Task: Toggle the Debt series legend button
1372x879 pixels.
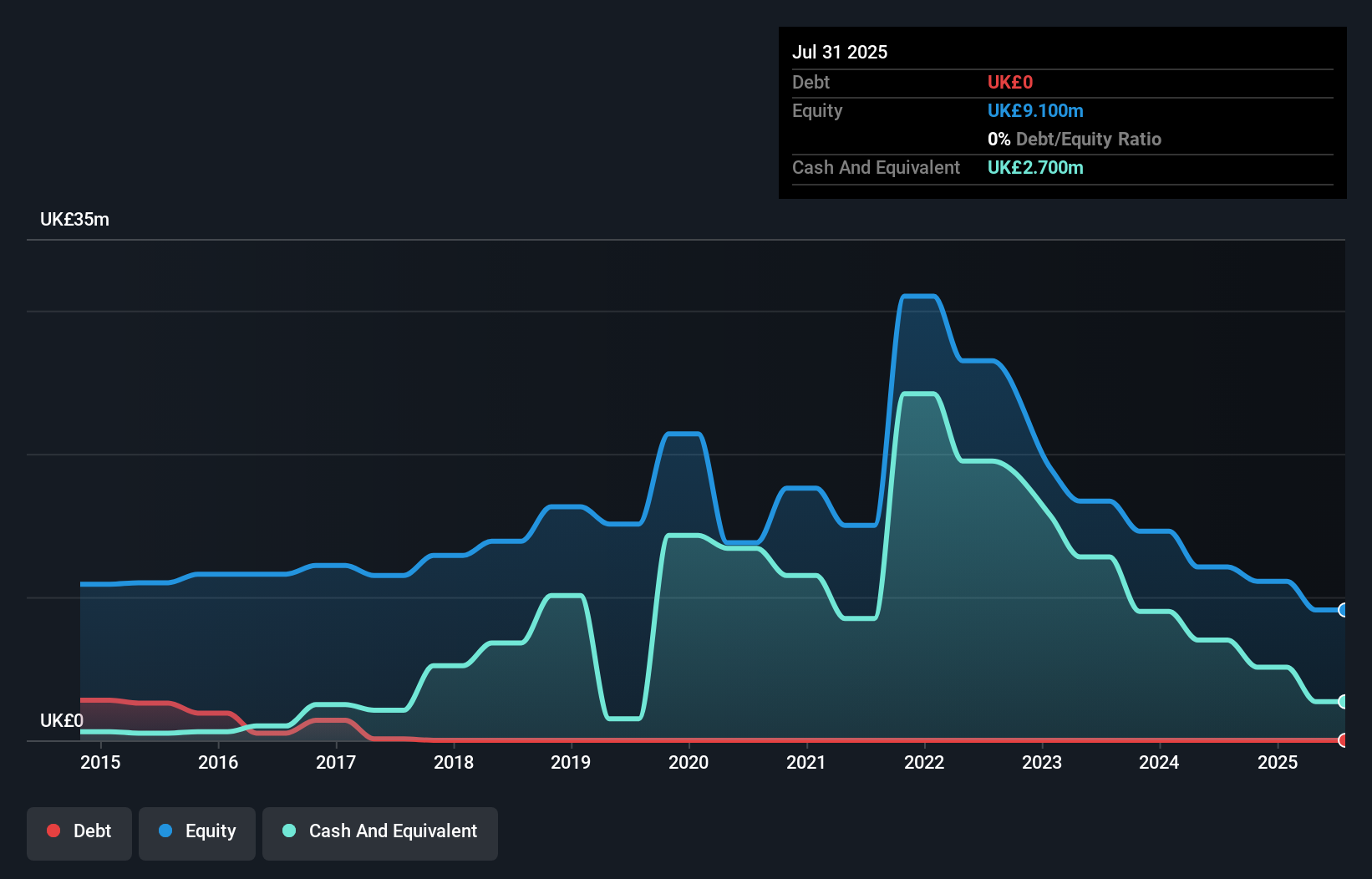Action: coord(79,832)
